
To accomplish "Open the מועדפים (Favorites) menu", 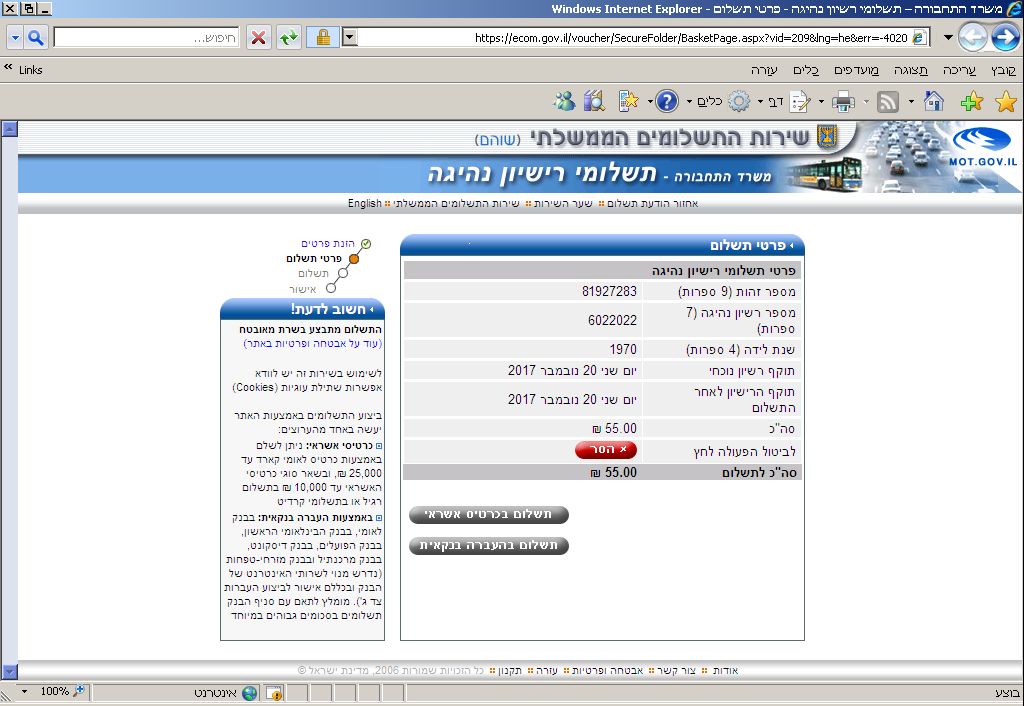I will point(859,70).
